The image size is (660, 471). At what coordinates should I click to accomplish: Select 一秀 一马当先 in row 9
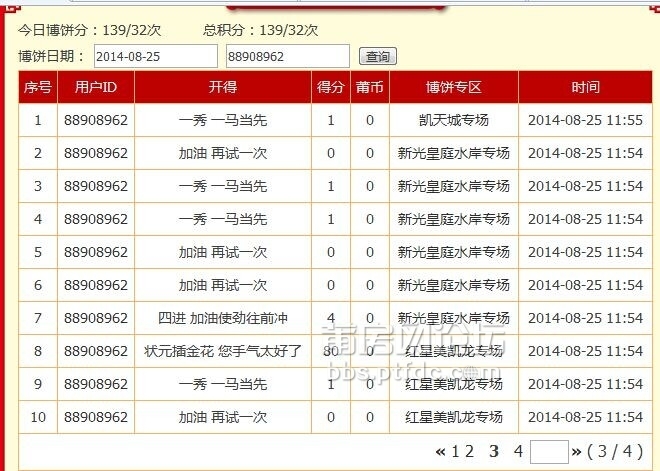pos(223,384)
